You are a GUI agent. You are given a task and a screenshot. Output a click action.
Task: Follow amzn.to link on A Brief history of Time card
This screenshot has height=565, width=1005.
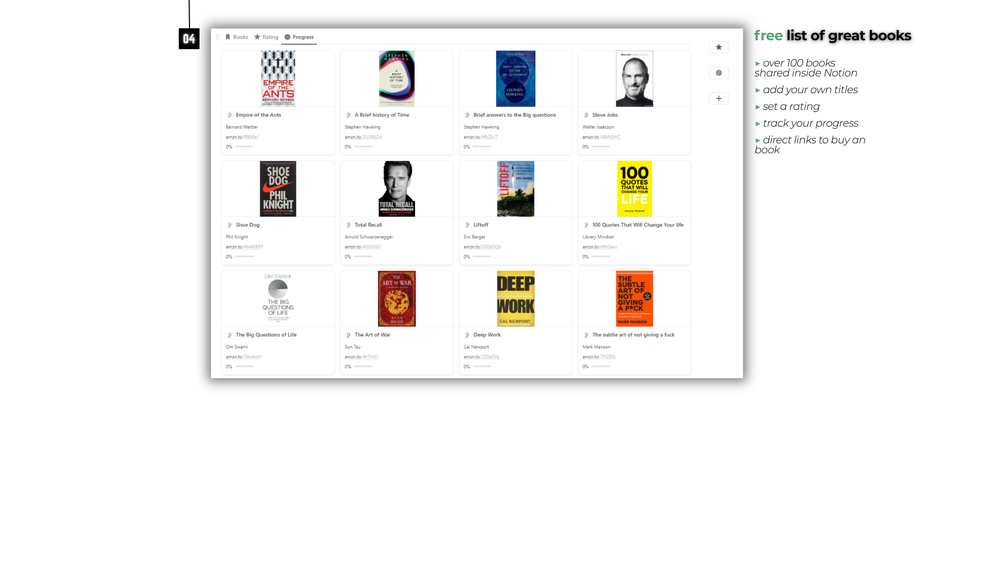click(363, 137)
